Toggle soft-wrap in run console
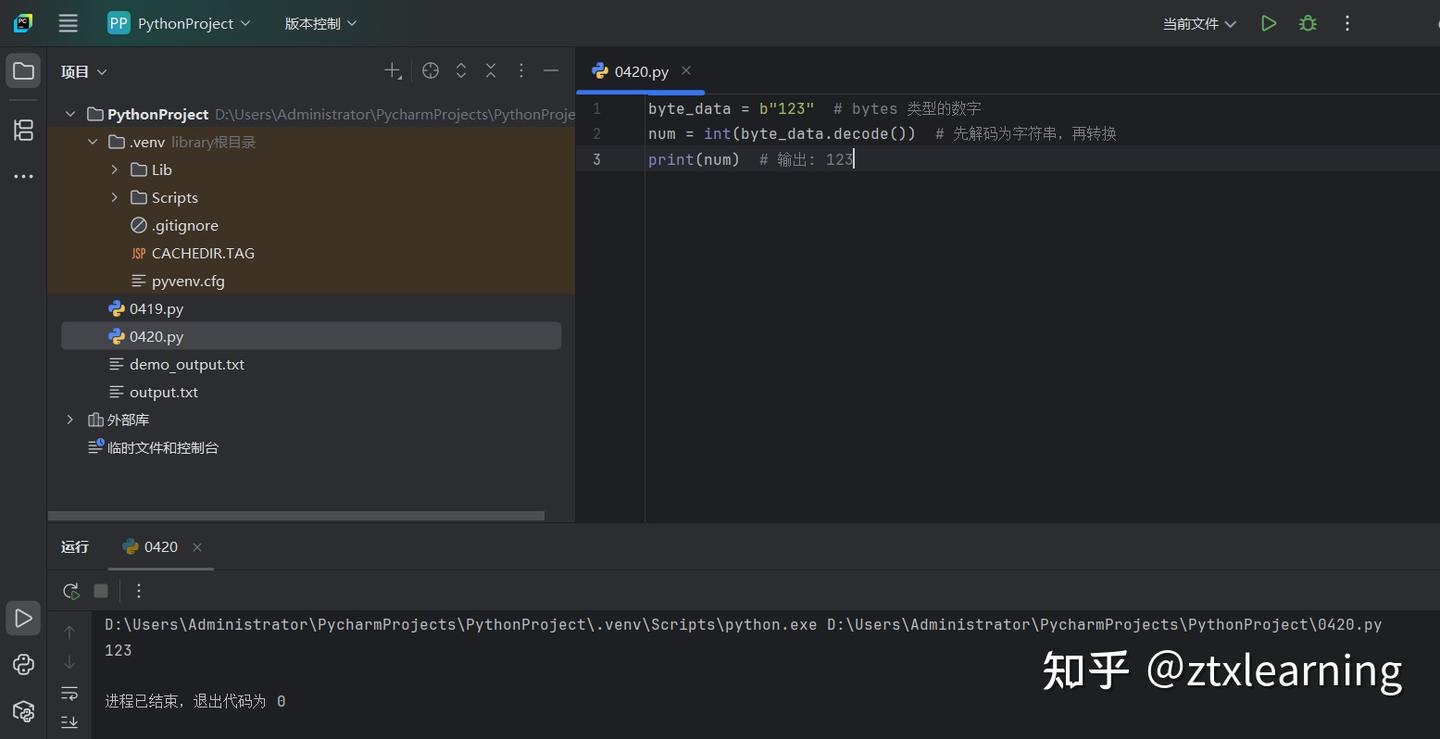This screenshot has width=1440, height=739. click(x=69, y=693)
